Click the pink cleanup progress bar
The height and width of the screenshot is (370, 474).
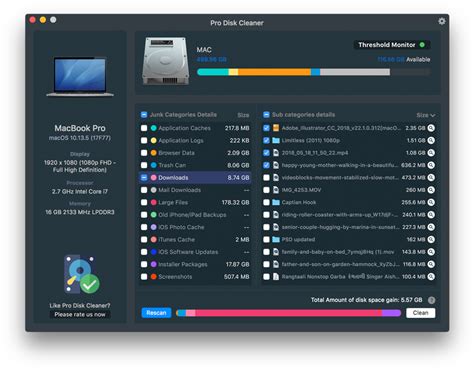point(289,313)
